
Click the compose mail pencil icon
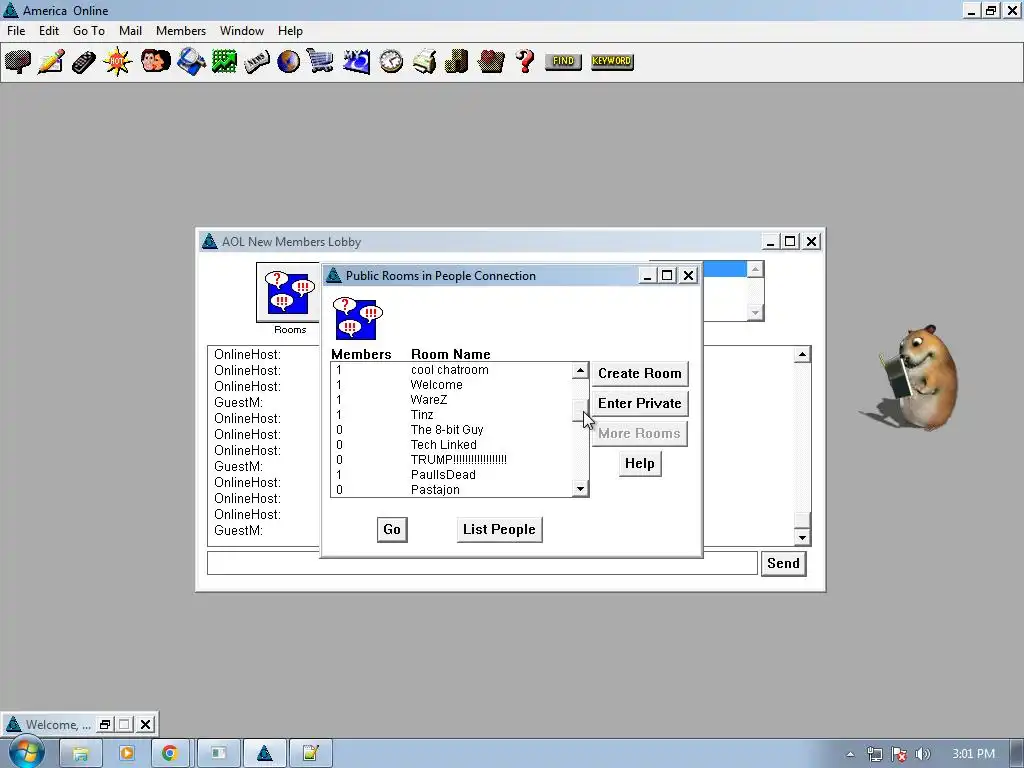coord(51,61)
